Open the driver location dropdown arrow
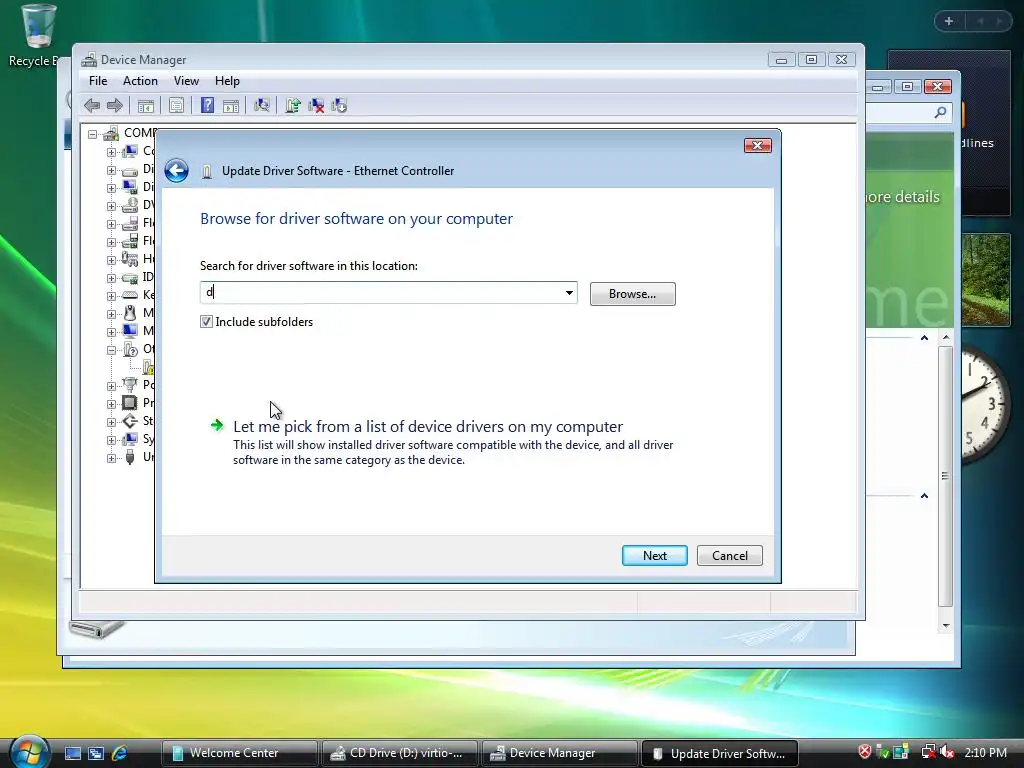The image size is (1024, 768). [x=569, y=293]
